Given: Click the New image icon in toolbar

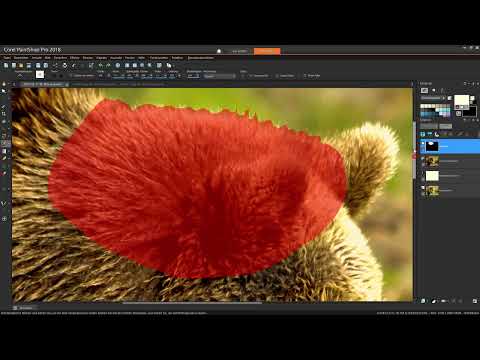Looking at the screenshot, I should click(x=6, y=65).
